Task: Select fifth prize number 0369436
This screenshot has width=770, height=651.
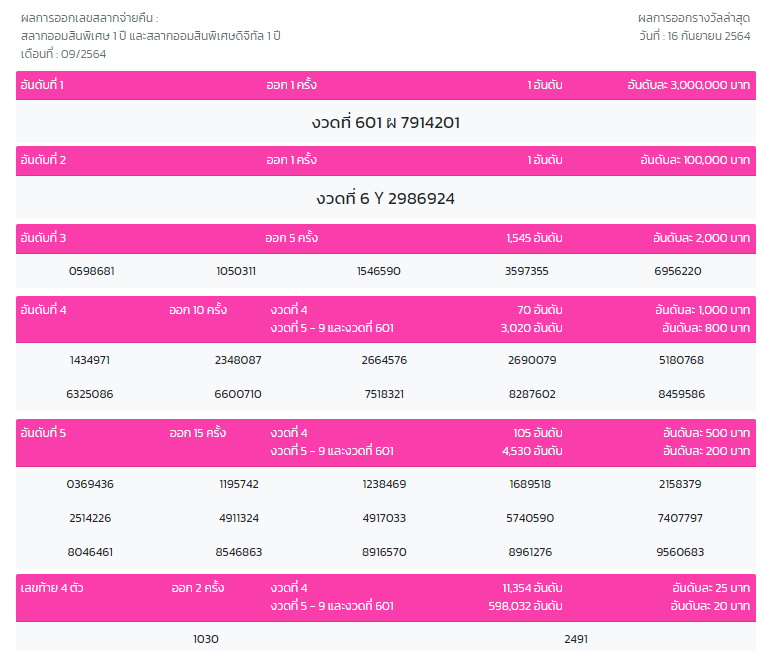Action: (x=90, y=484)
